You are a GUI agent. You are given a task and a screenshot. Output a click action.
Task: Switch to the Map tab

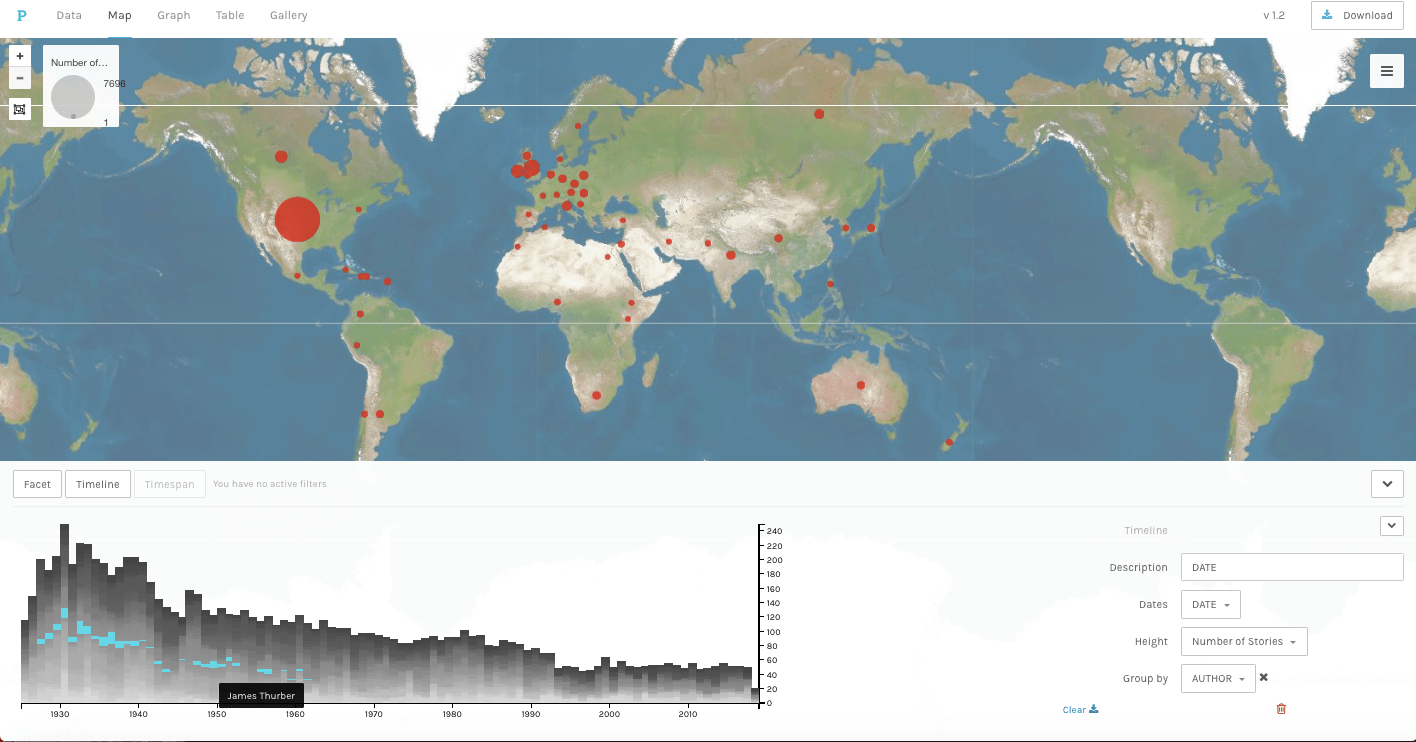coord(120,15)
